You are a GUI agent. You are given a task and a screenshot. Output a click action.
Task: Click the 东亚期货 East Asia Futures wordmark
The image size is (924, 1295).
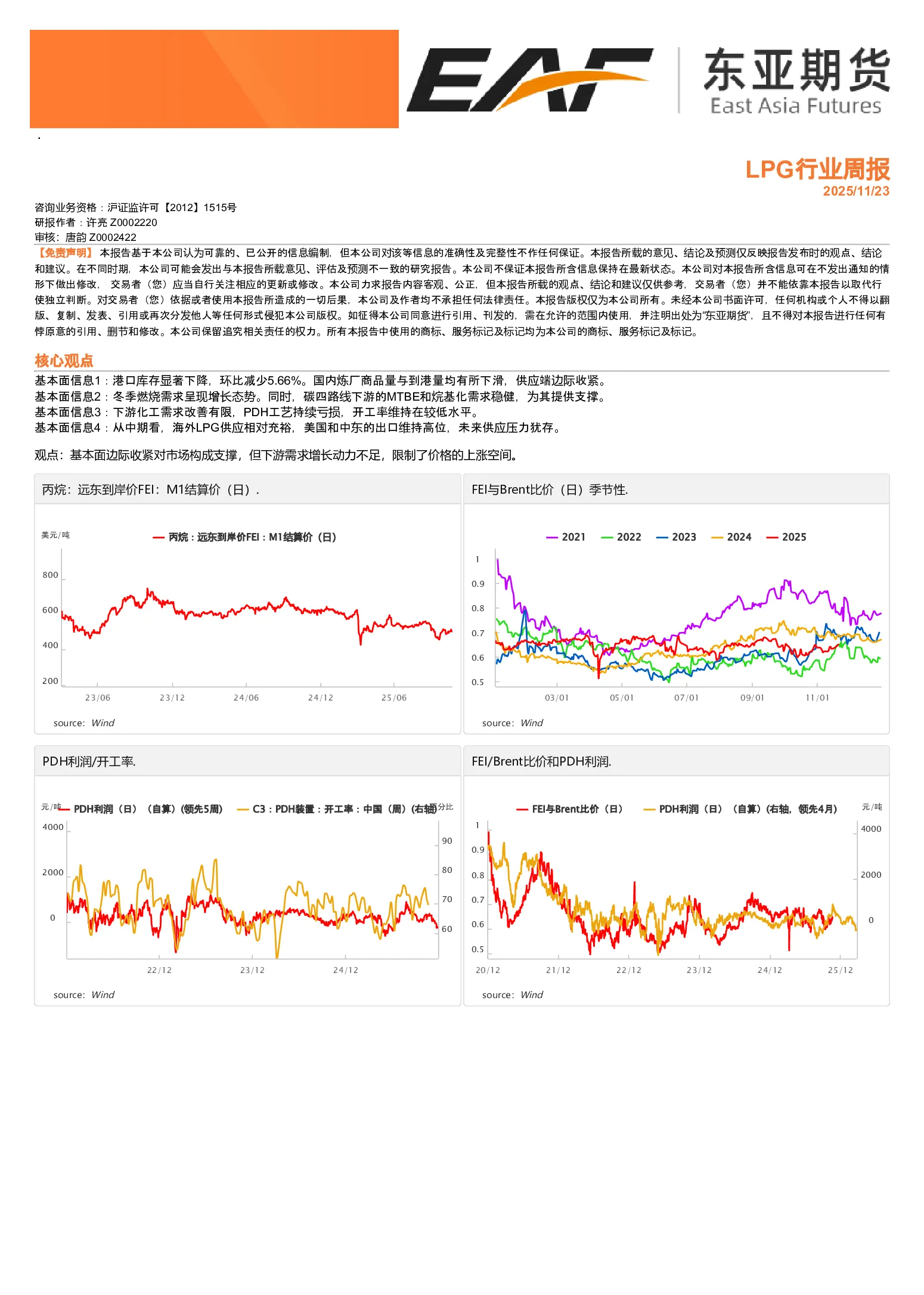796,81
